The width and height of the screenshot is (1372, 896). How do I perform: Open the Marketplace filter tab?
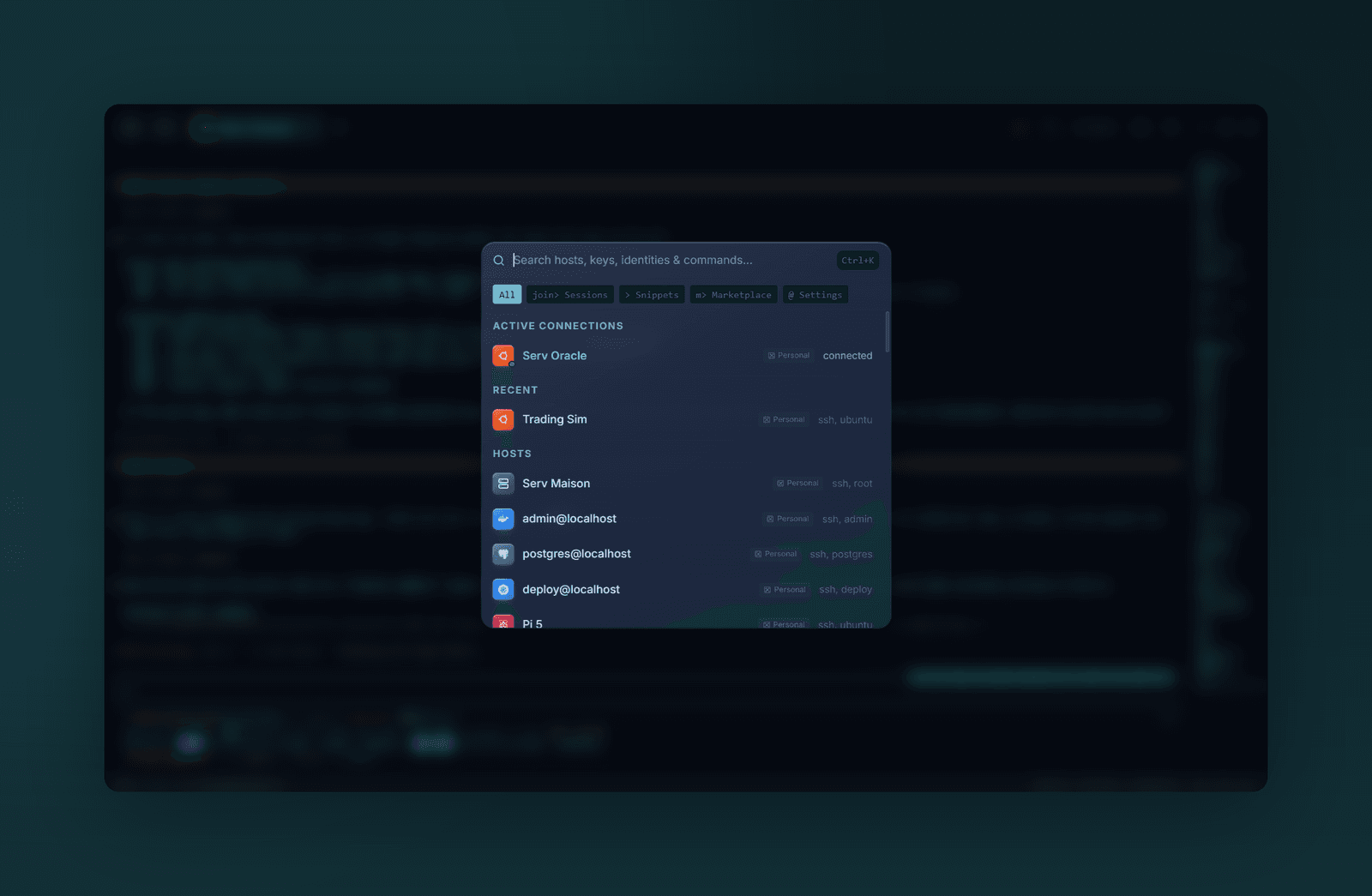tap(733, 295)
